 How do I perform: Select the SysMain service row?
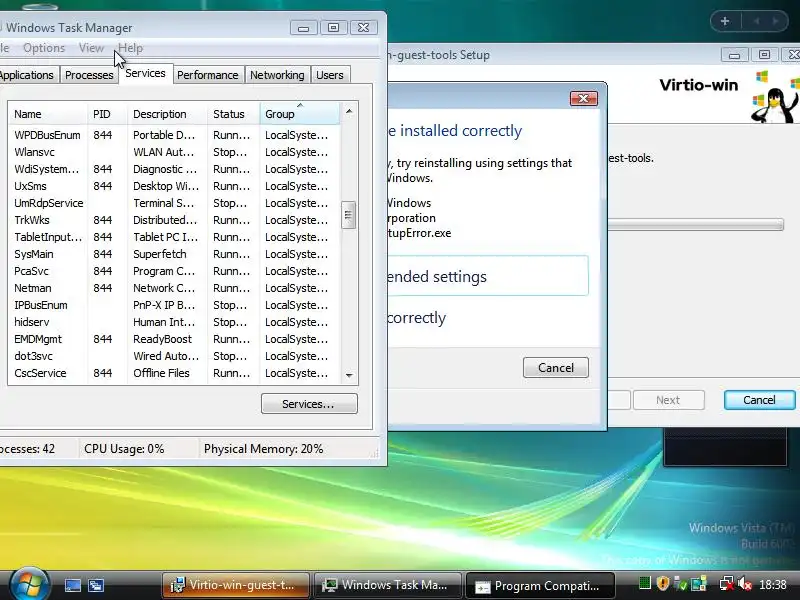[173, 254]
